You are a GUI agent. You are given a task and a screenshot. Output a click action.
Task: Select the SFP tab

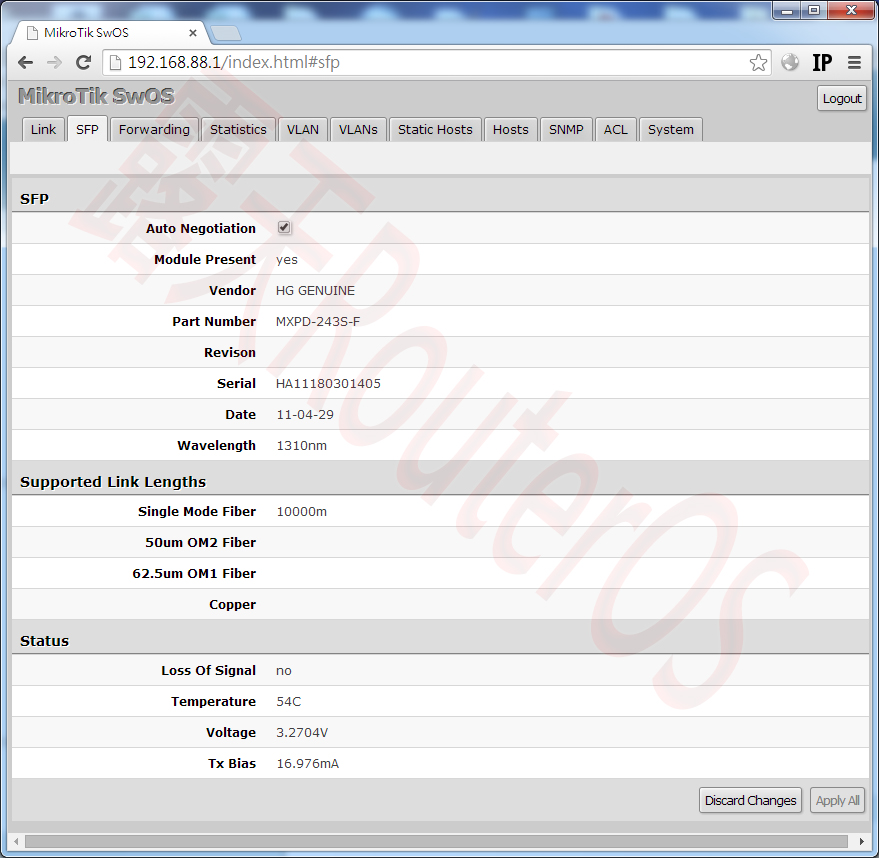coord(87,129)
